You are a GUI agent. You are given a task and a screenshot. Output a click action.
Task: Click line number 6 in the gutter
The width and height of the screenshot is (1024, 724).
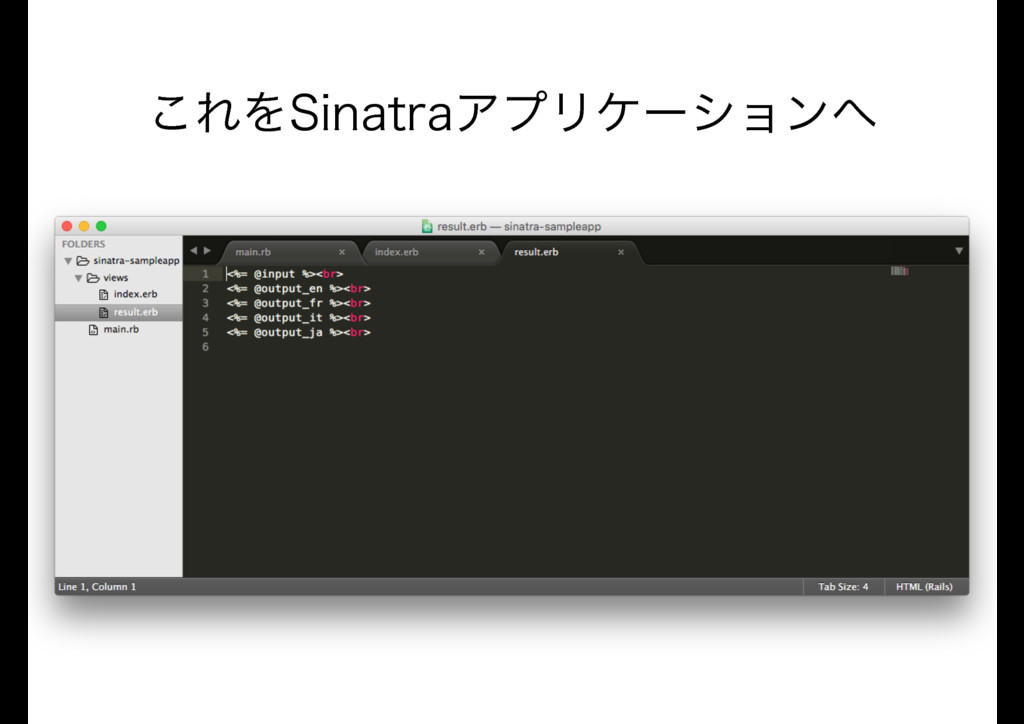click(x=205, y=347)
